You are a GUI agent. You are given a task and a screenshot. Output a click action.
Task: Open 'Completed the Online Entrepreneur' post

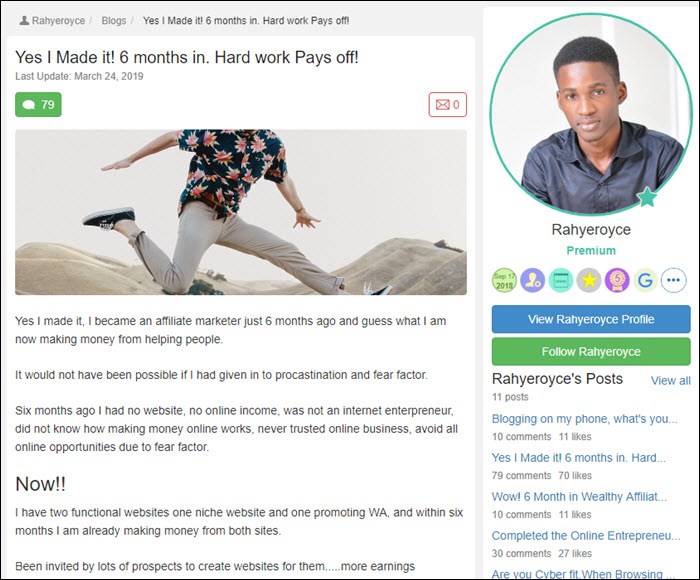click(586, 536)
